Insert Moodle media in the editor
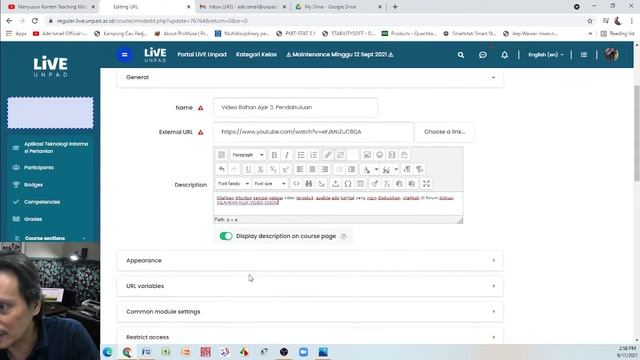Screen dimensions: 640x360 coord(392,155)
